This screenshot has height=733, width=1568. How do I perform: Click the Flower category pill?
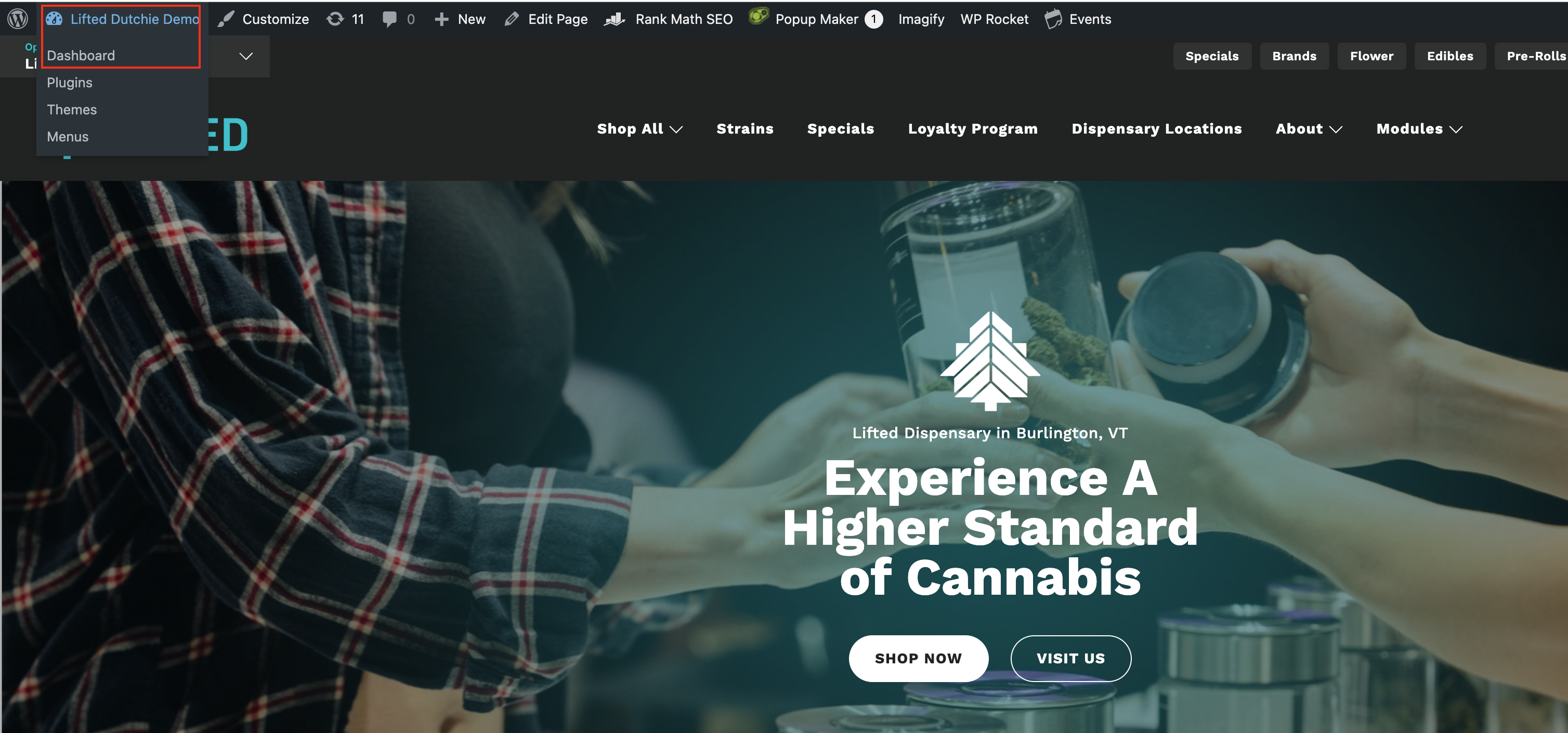coord(1371,56)
